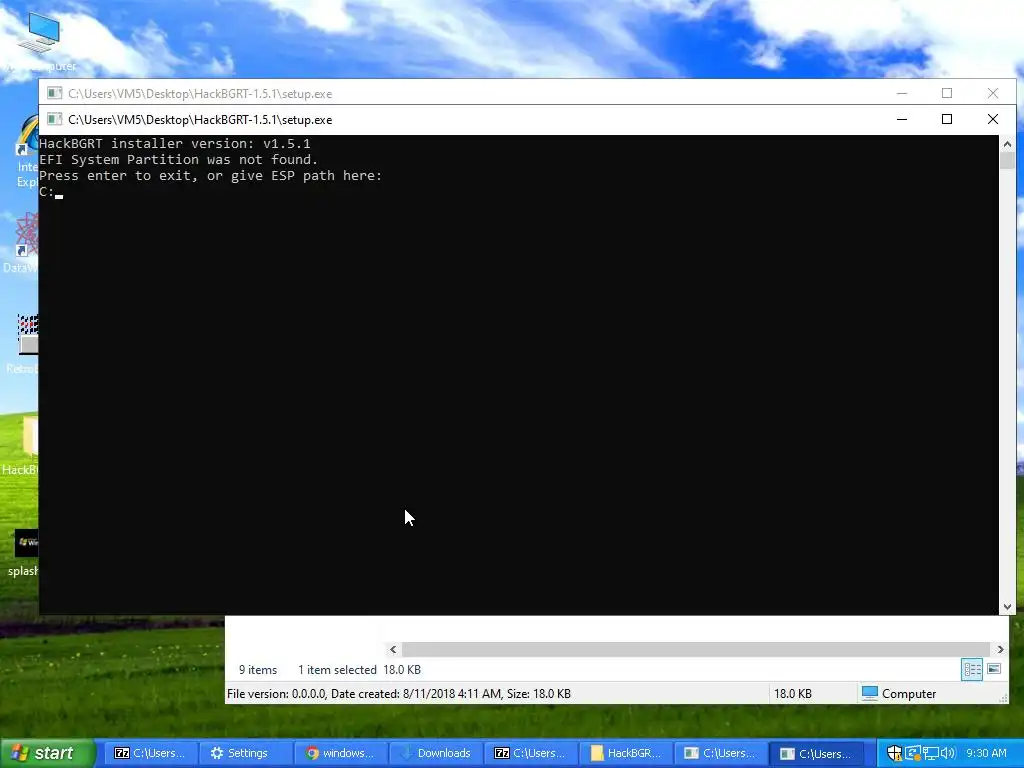Open the Downloads taskbar button
This screenshot has width=1024, height=768.
click(435, 753)
